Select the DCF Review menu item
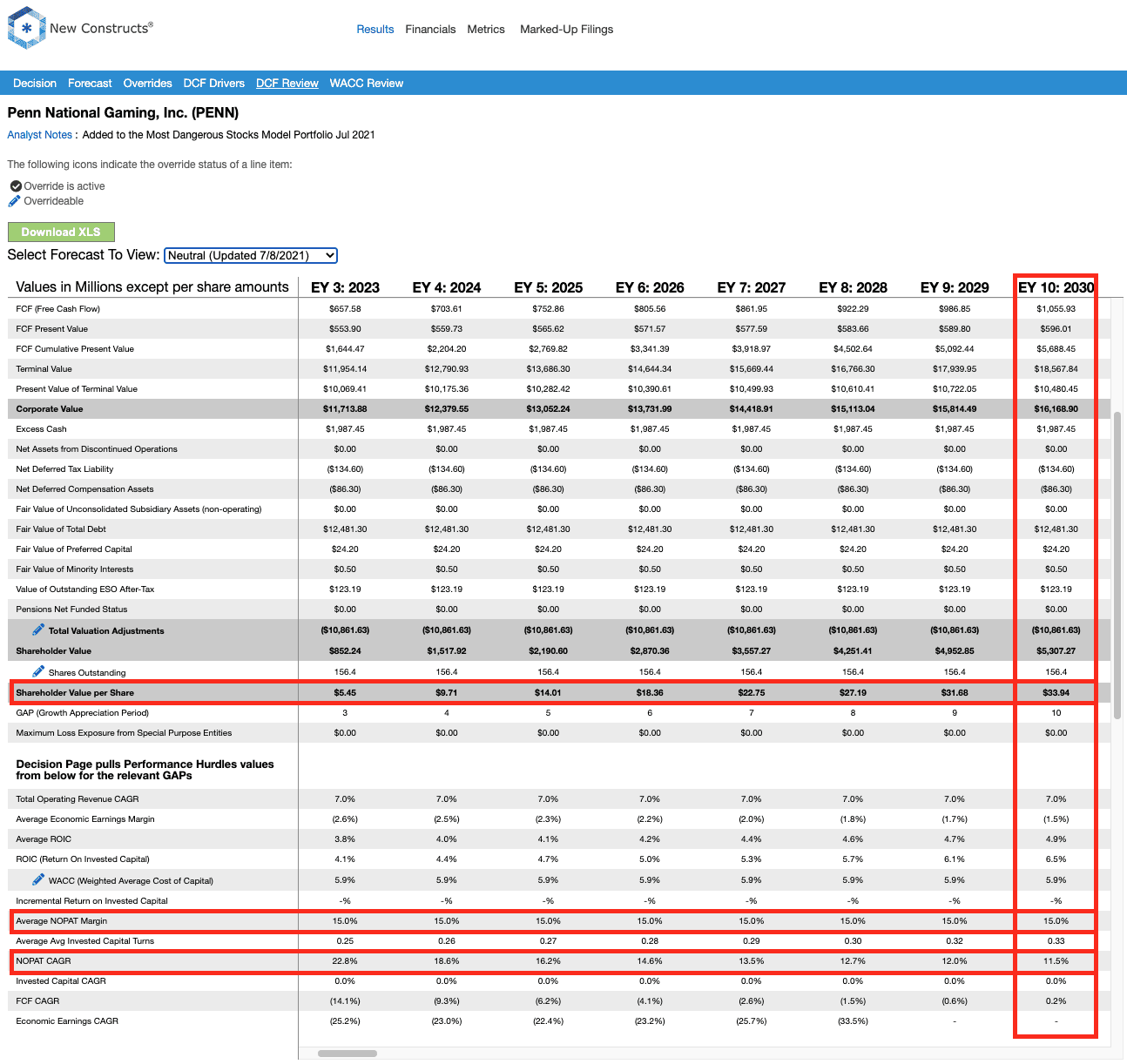 pos(287,84)
